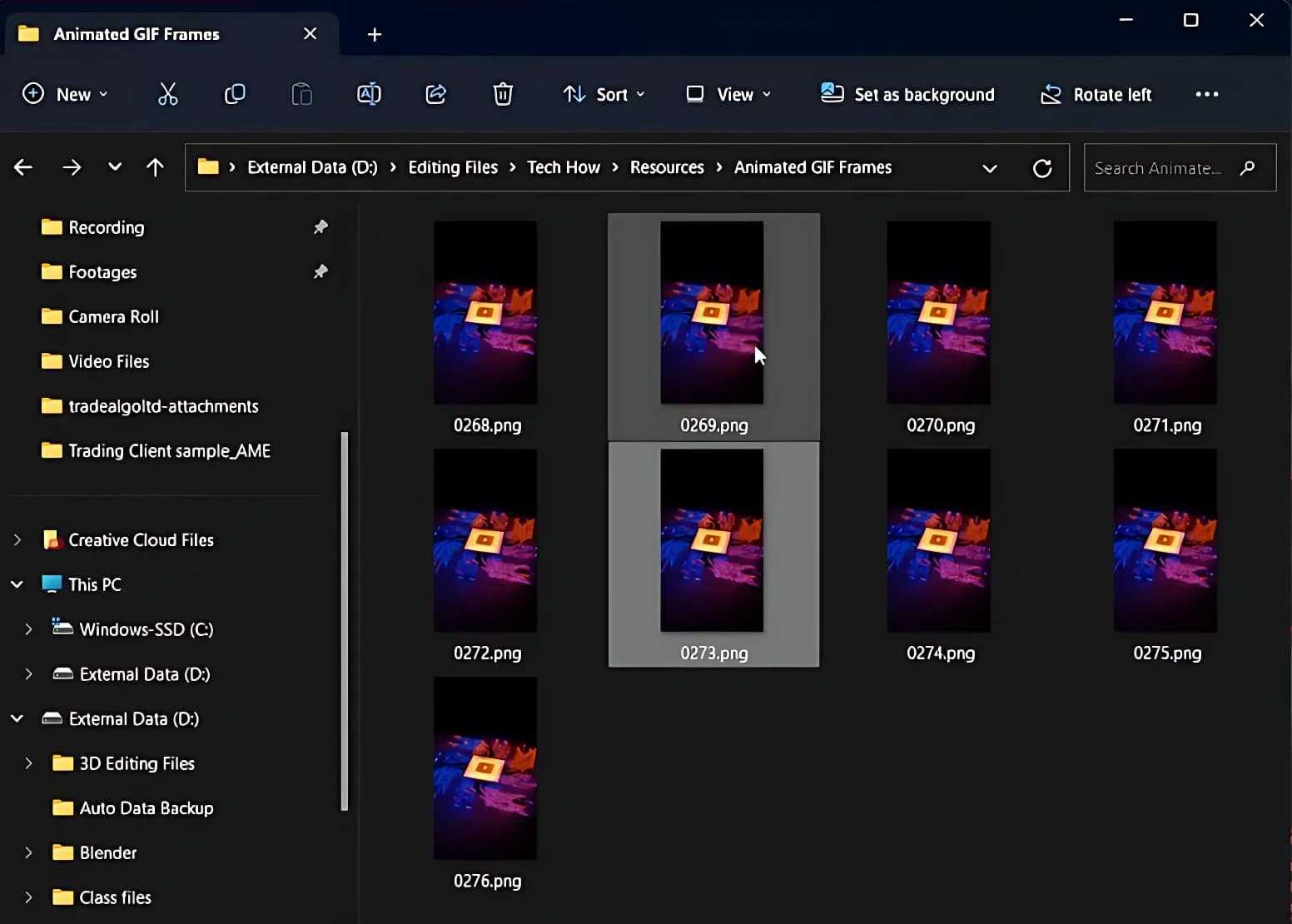Collapse the expanded External Data (D:) node

point(17,718)
